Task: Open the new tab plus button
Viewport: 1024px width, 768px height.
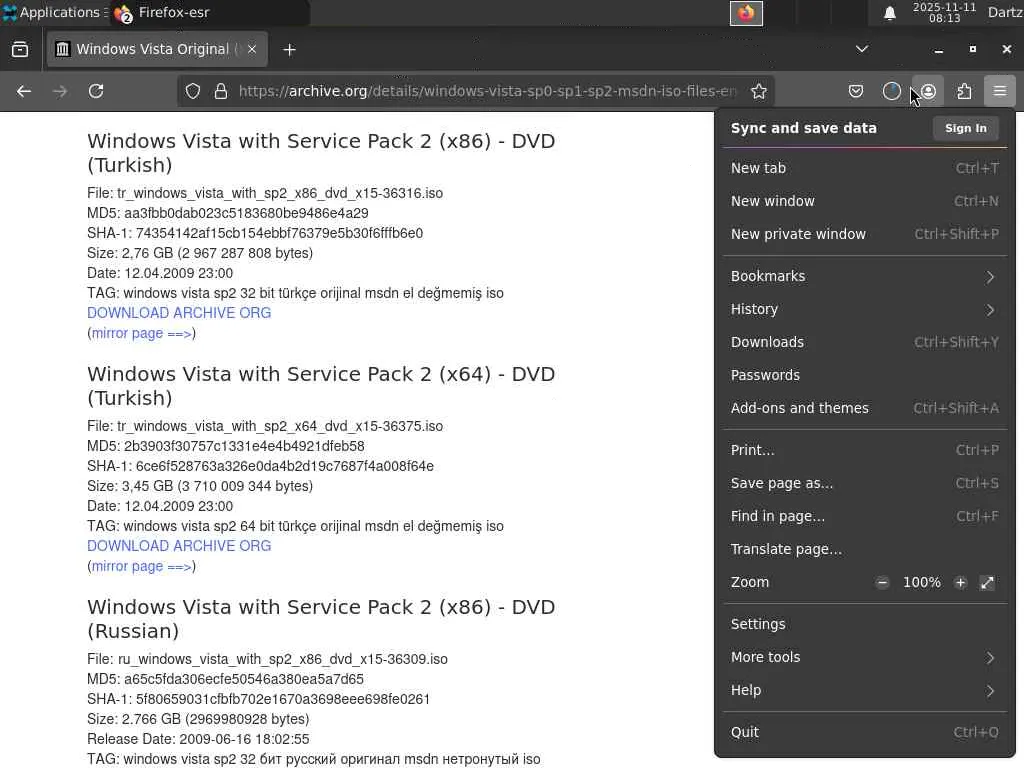Action: pos(289,49)
